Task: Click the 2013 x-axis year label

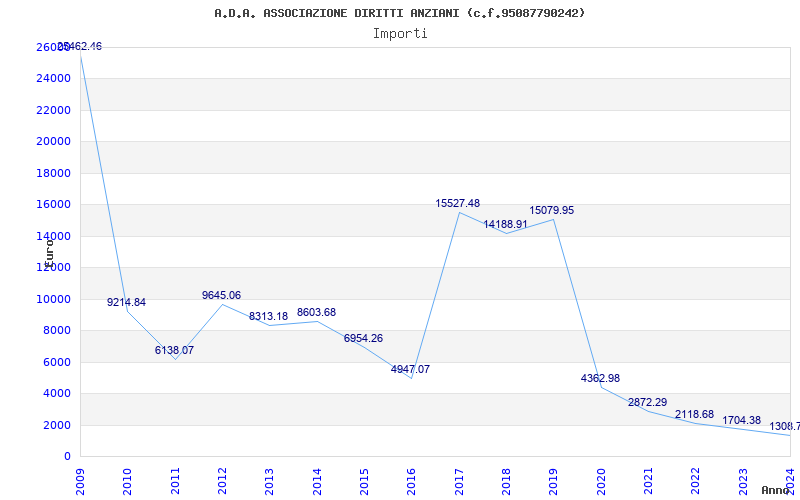Action: (269, 482)
